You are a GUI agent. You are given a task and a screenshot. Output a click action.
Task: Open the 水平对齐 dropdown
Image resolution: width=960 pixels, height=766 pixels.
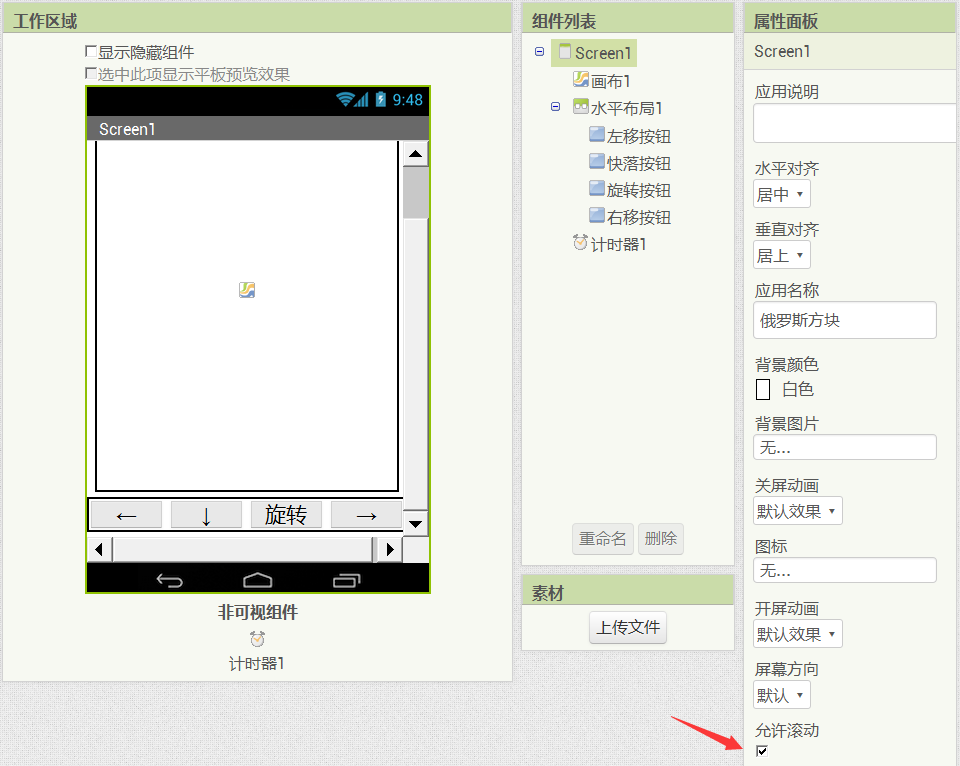[781, 194]
